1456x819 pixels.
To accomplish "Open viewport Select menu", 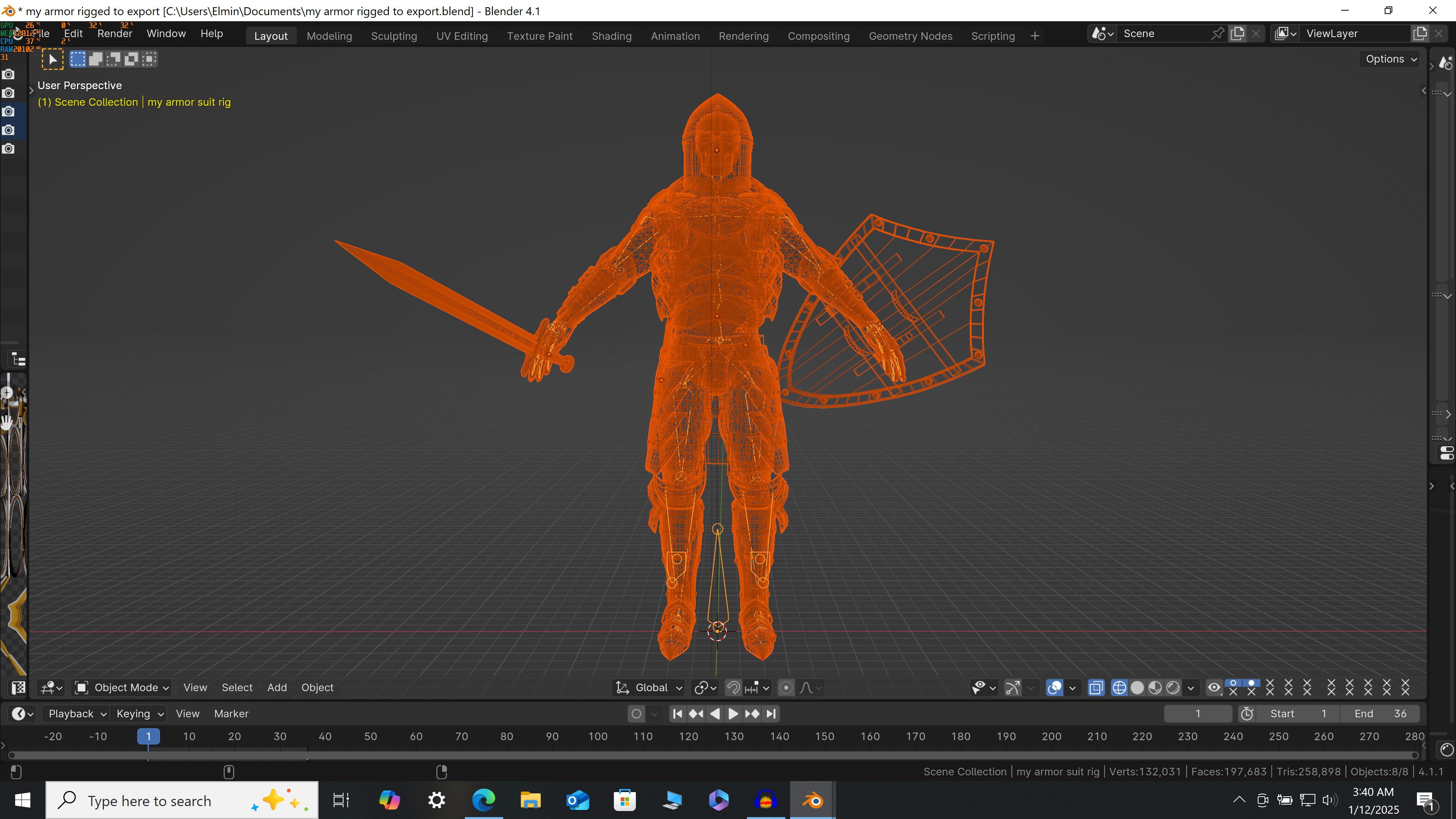I will (x=237, y=687).
